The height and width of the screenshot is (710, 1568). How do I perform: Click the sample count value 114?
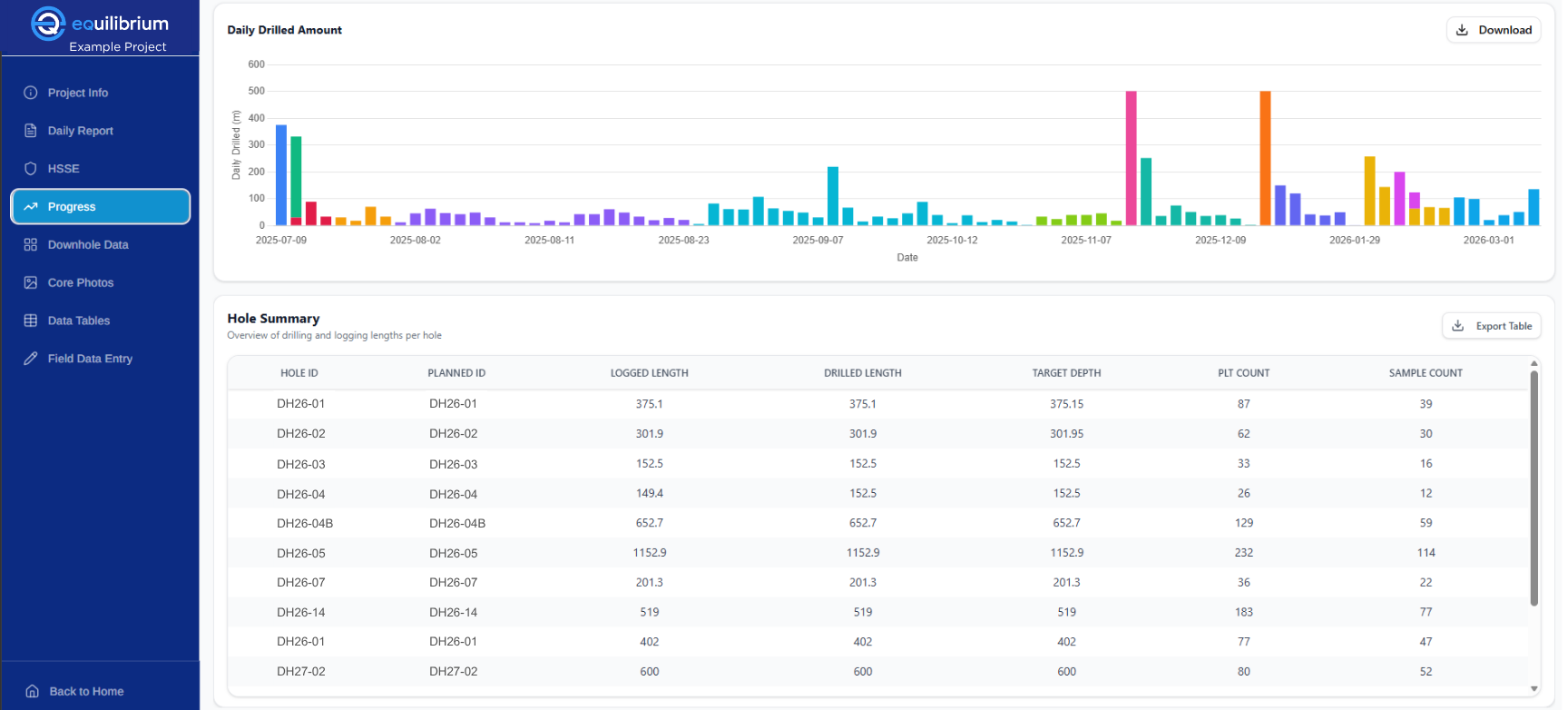point(1426,553)
